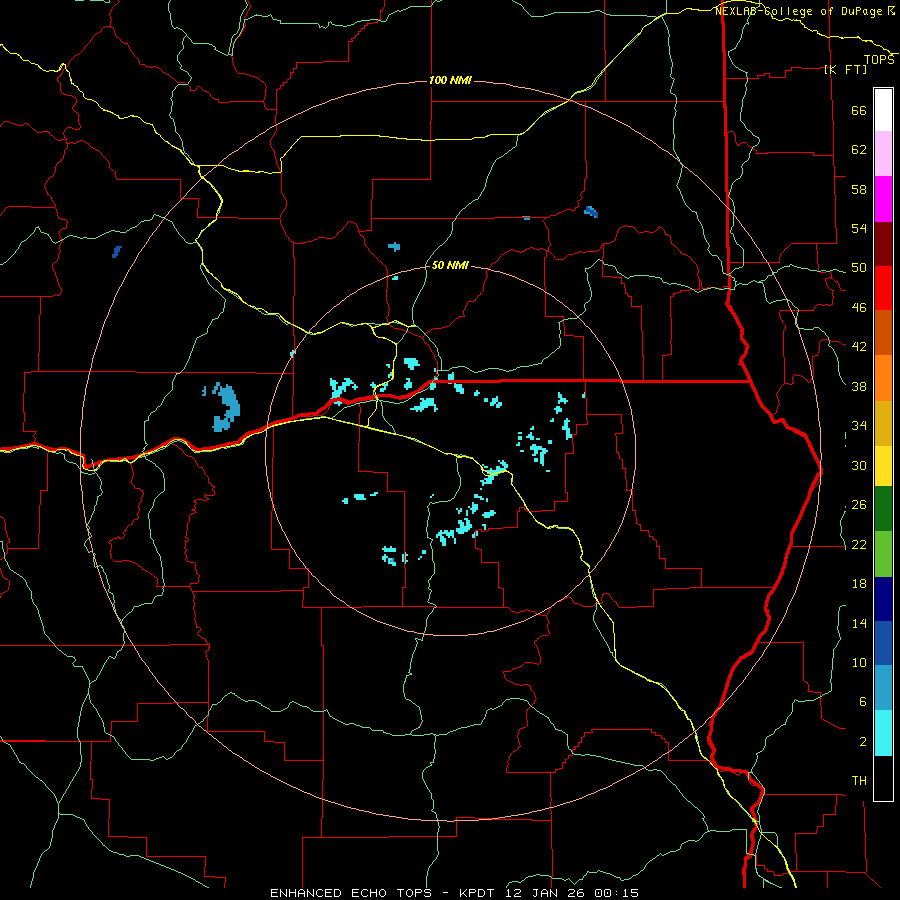
Task: Click the '62' legend value
Action: 859,150
